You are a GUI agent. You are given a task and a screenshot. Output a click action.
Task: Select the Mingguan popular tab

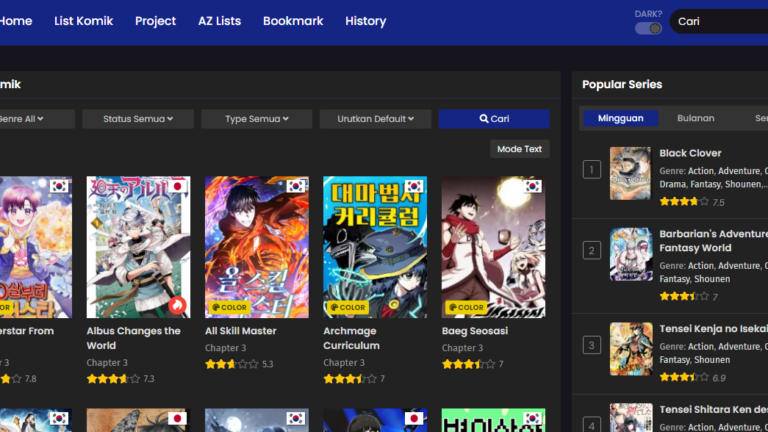click(620, 118)
